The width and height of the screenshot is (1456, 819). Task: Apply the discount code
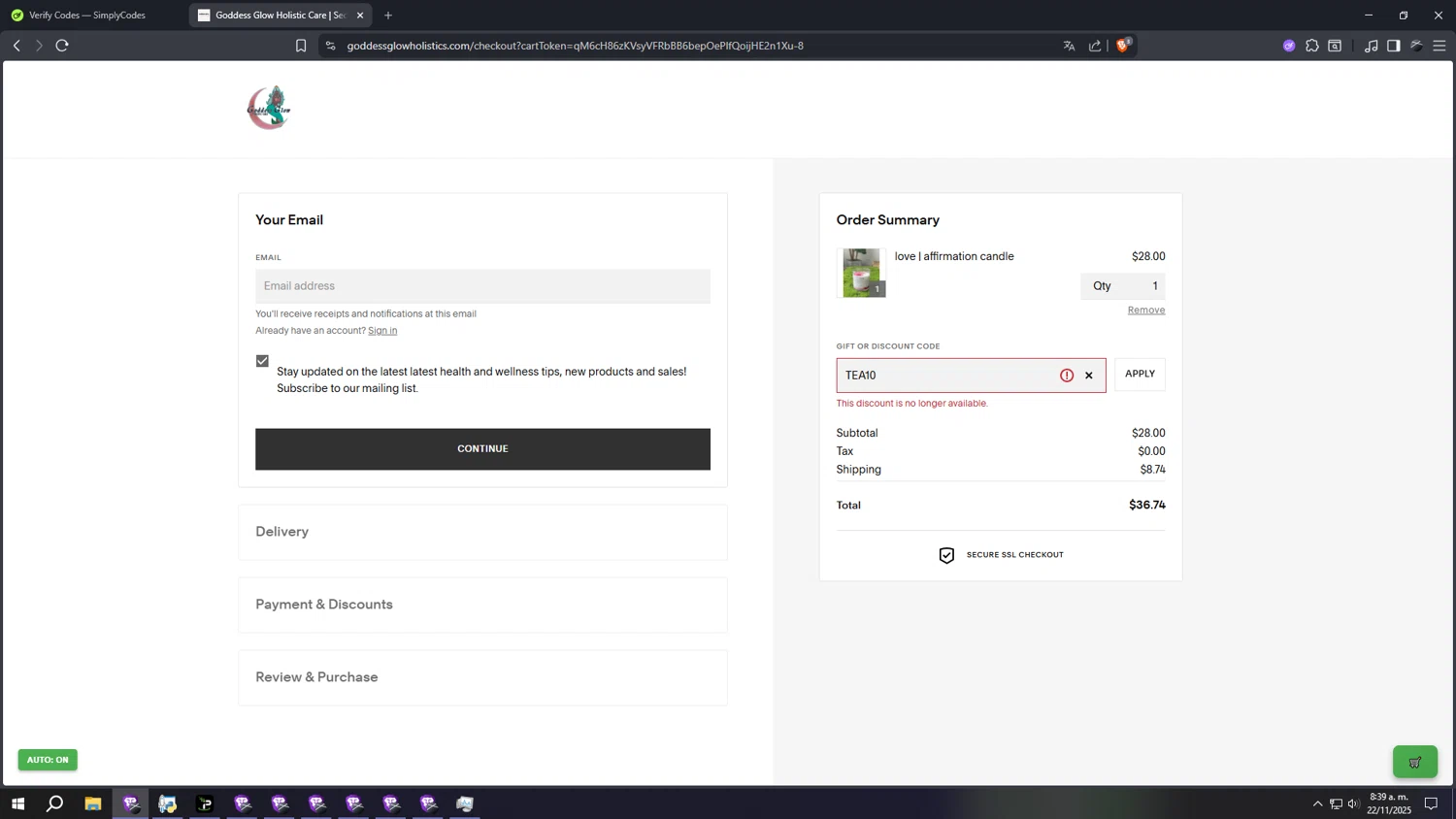pos(1140,375)
